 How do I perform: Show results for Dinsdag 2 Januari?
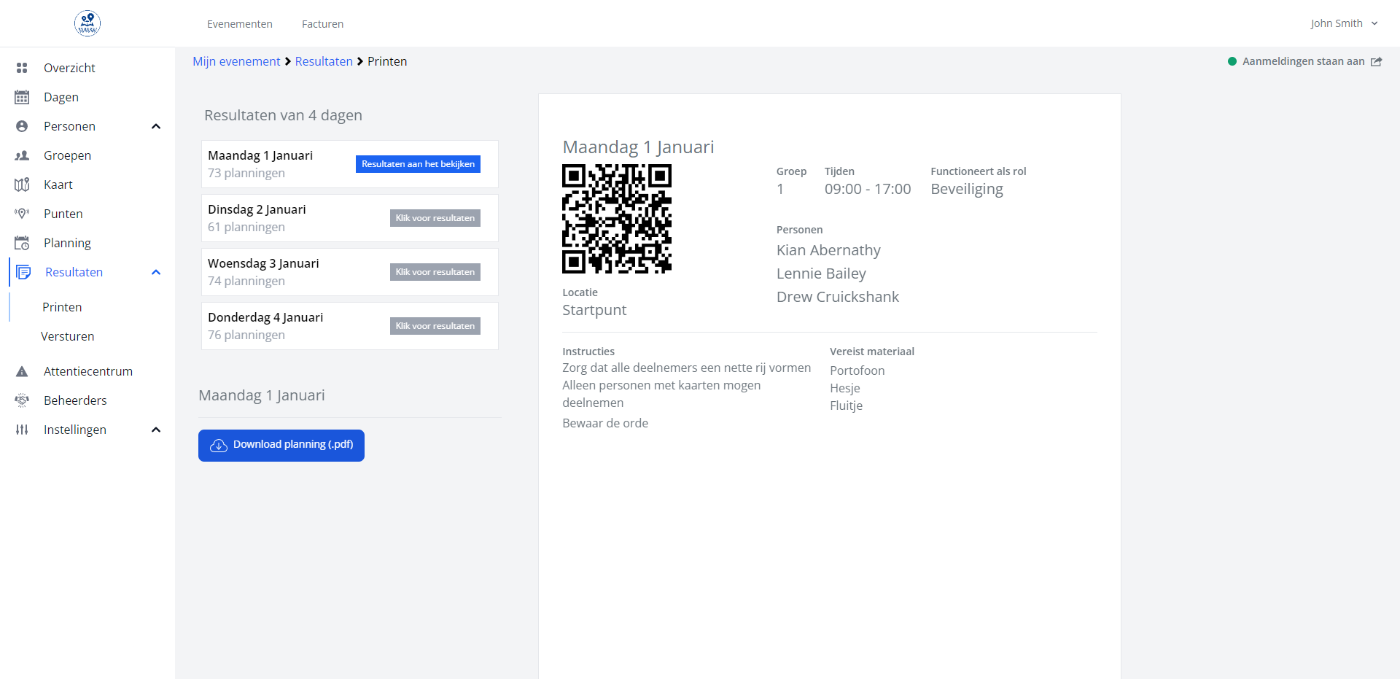[434, 218]
